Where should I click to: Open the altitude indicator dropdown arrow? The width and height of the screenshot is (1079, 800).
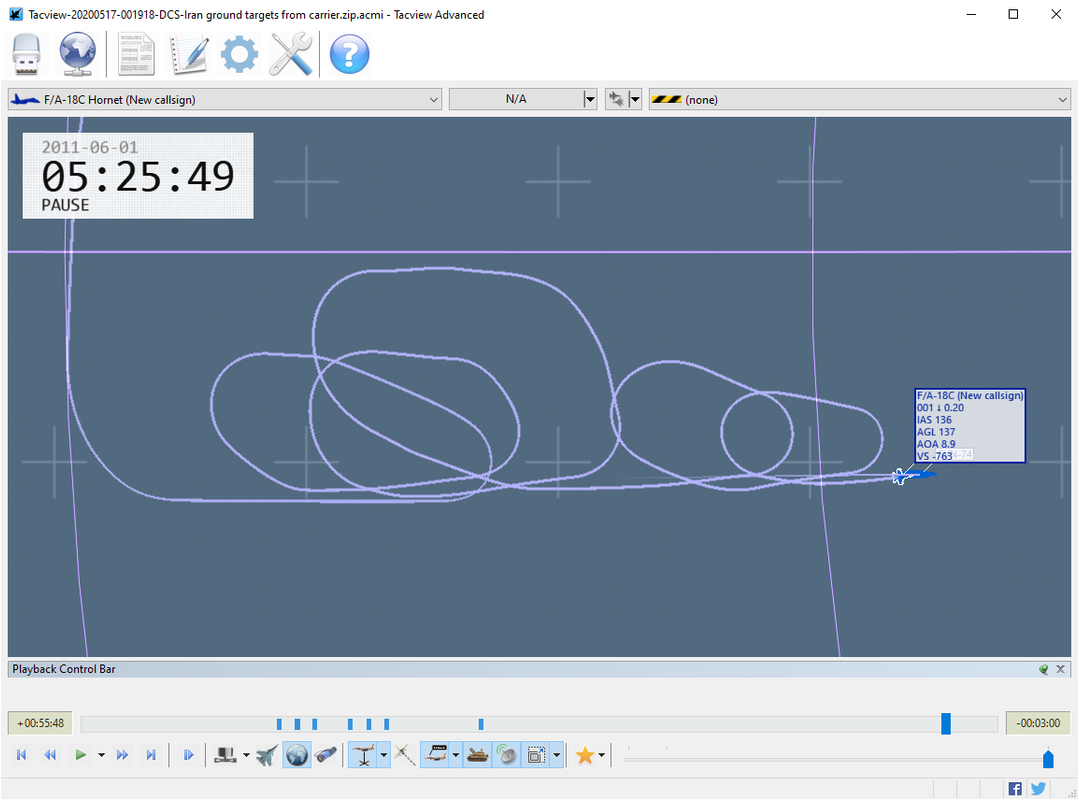[x=384, y=755]
